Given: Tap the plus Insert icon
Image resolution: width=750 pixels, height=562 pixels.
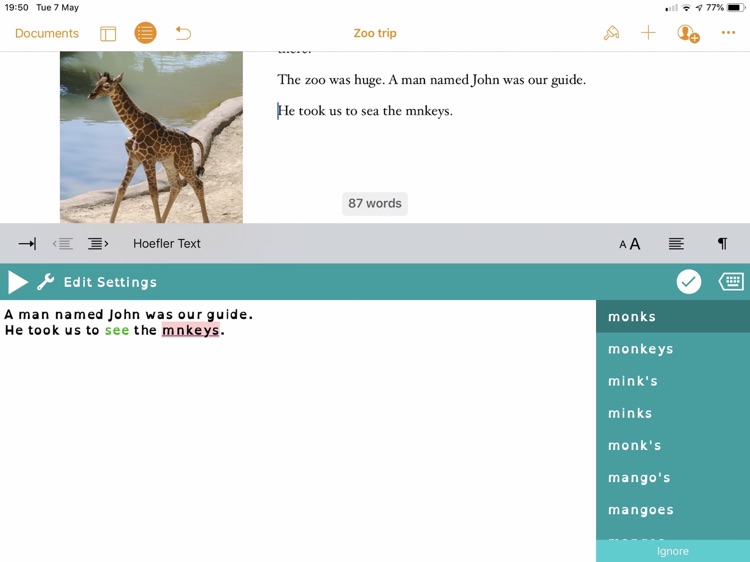Looking at the screenshot, I should coord(648,33).
